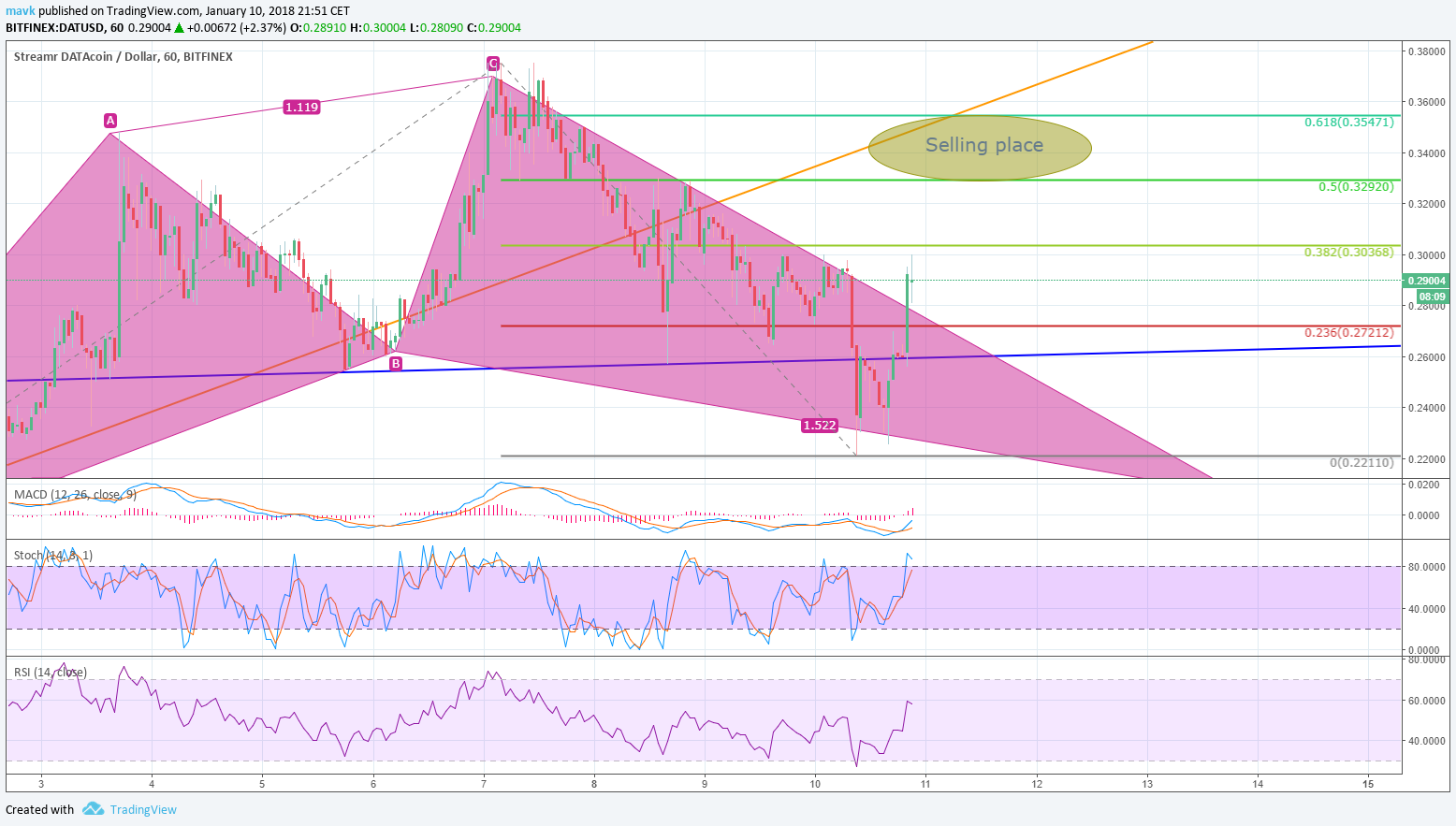
Task: Click the Stoch (14, 3, 1) indicator title
Action: click(x=52, y=556)
